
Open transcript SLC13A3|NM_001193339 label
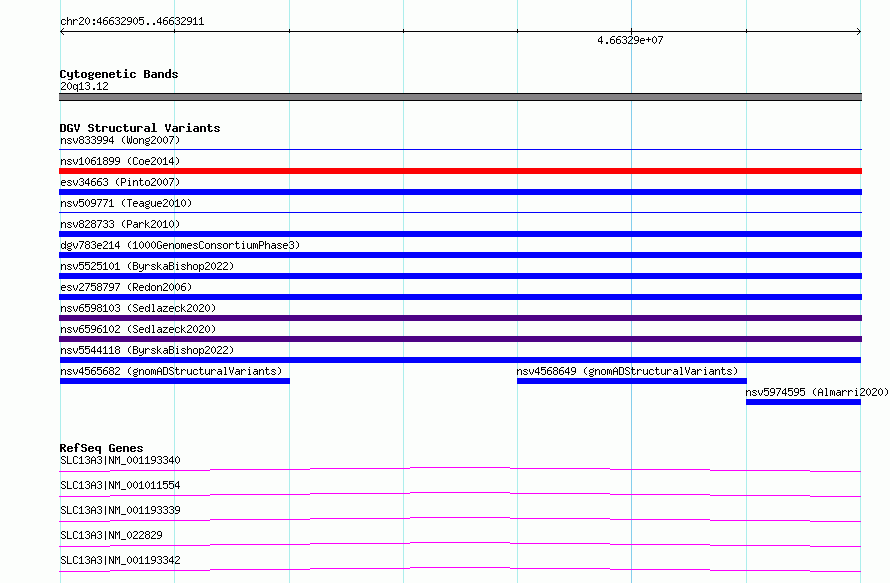[120, 510]
